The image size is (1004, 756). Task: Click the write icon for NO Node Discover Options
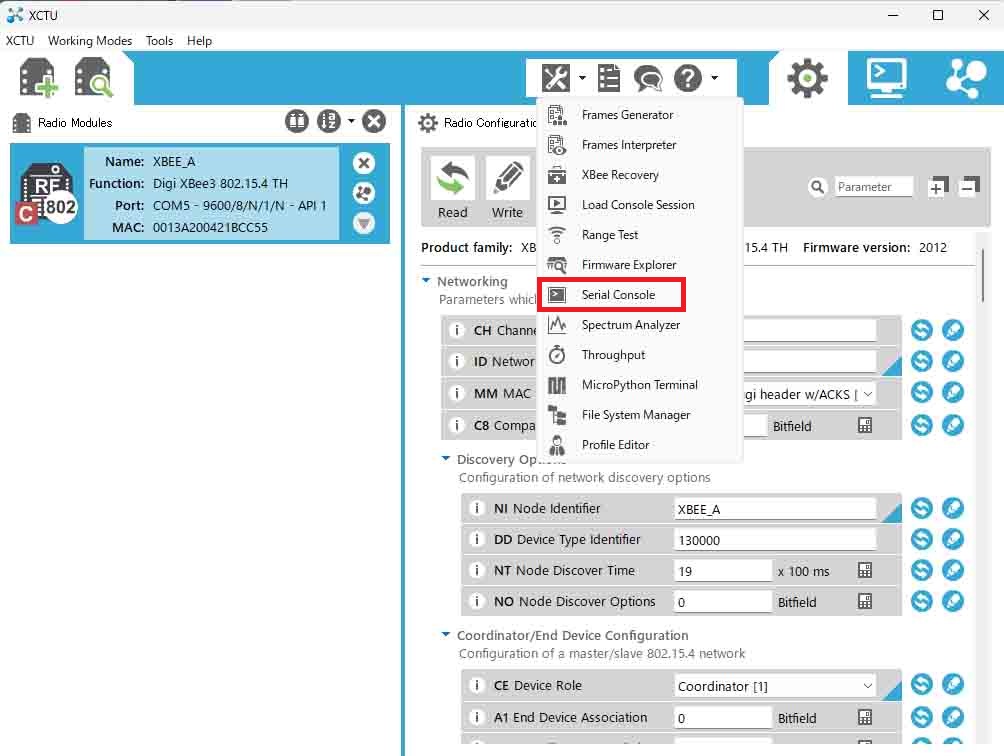click(x=953, y=600)
